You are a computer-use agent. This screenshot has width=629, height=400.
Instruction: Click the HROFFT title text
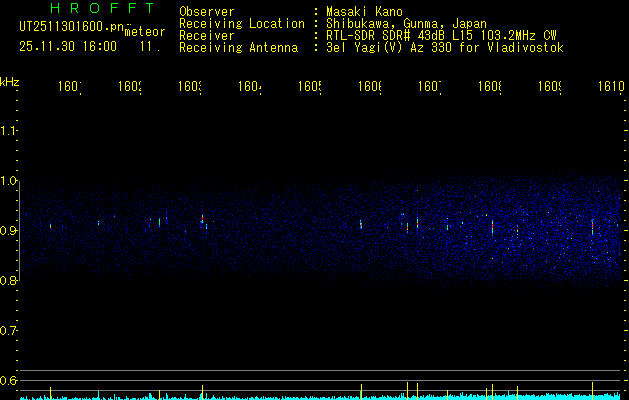[x=95, y=9]
